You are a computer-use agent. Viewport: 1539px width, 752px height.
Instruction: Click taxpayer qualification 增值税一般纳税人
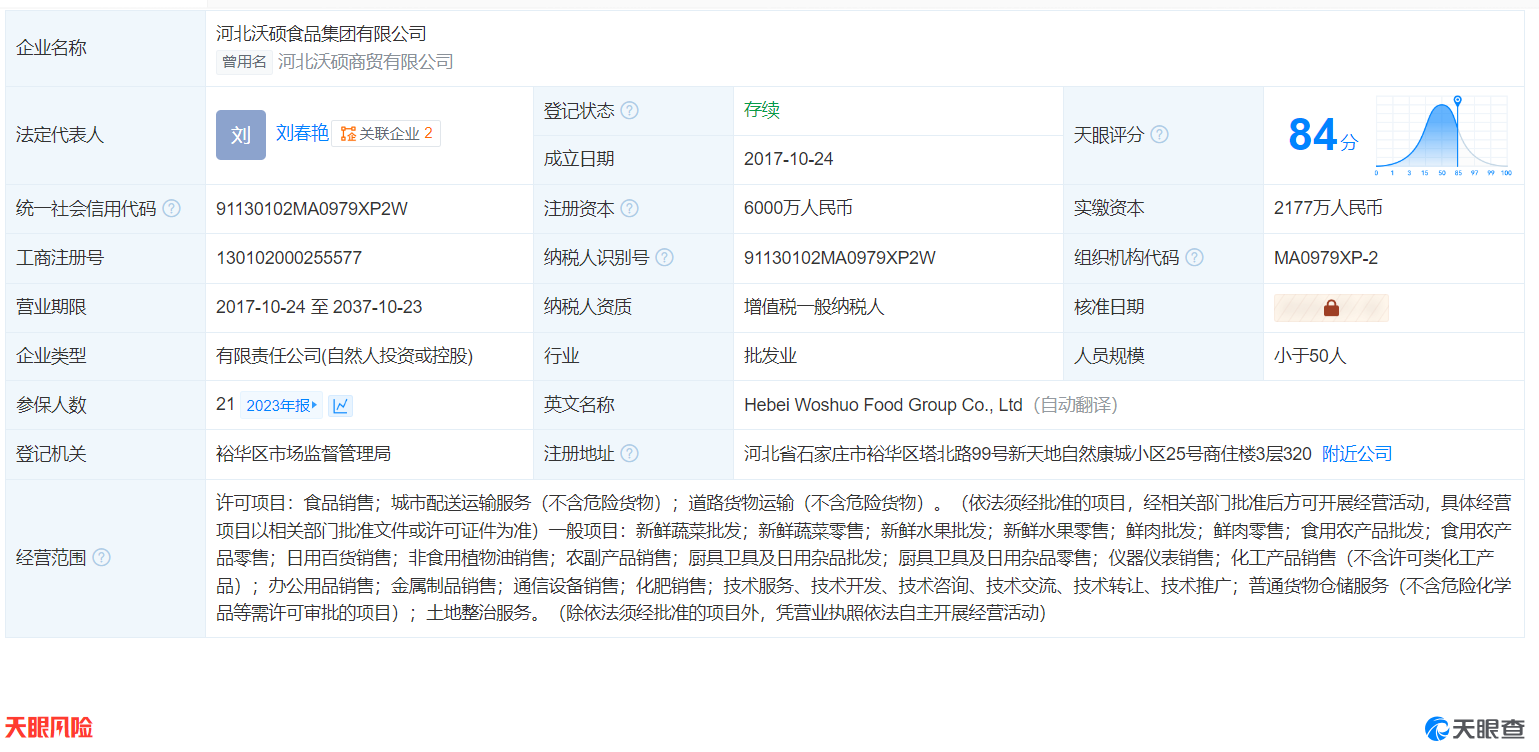(814, 307)
